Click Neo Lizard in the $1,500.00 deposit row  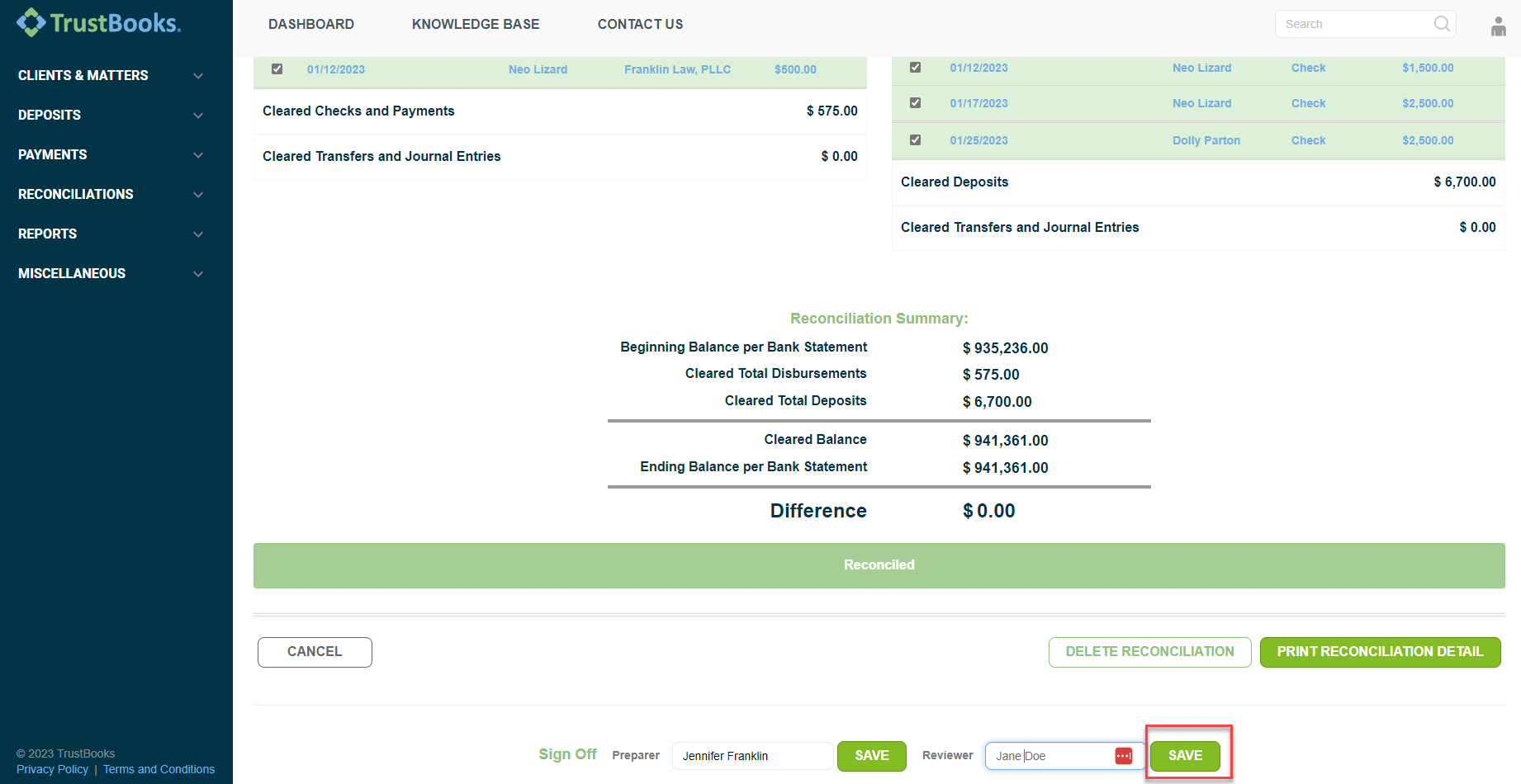[x=1201, y=68]
